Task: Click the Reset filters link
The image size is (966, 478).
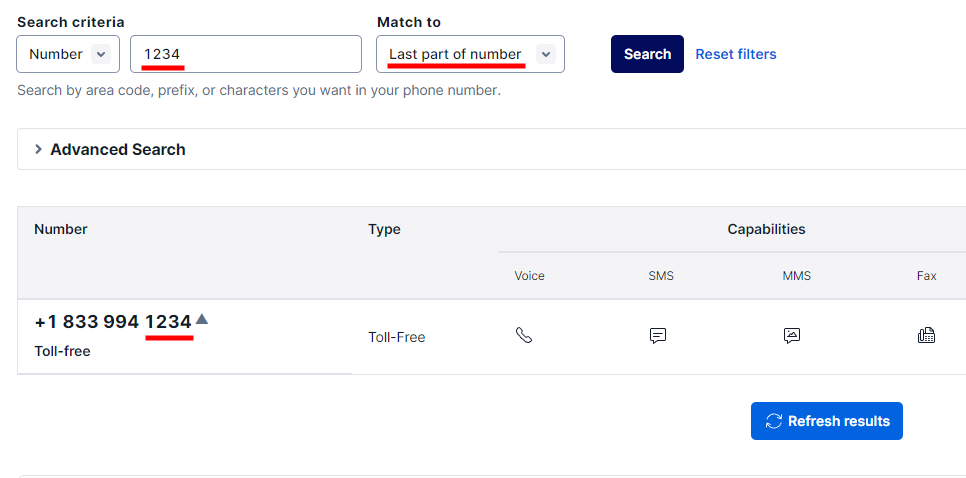Action: [x=736, y=54]
